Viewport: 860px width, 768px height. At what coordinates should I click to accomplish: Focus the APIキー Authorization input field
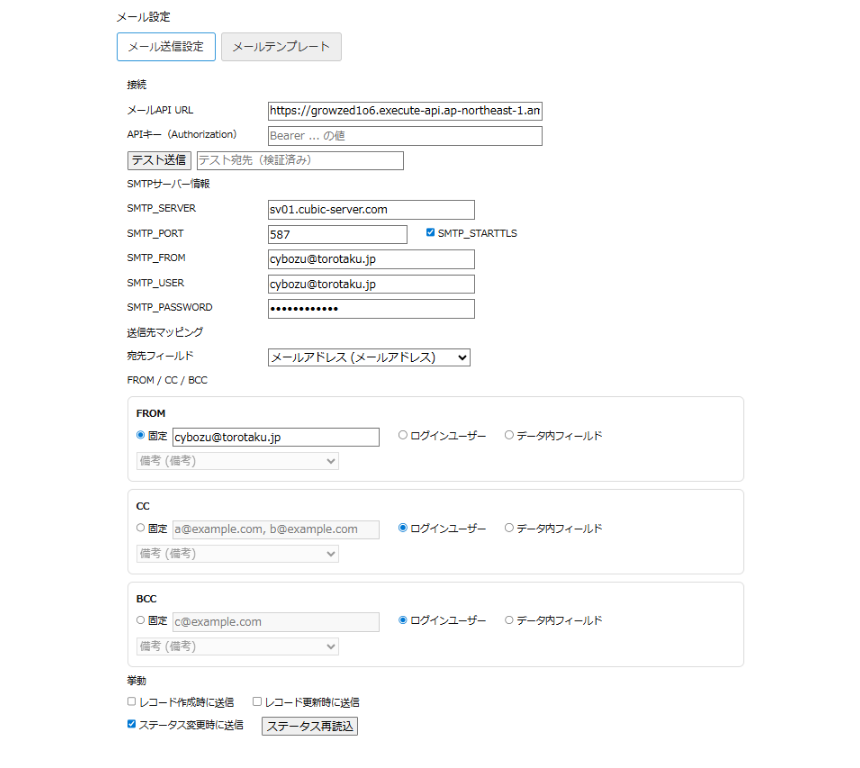coord(405,136)
